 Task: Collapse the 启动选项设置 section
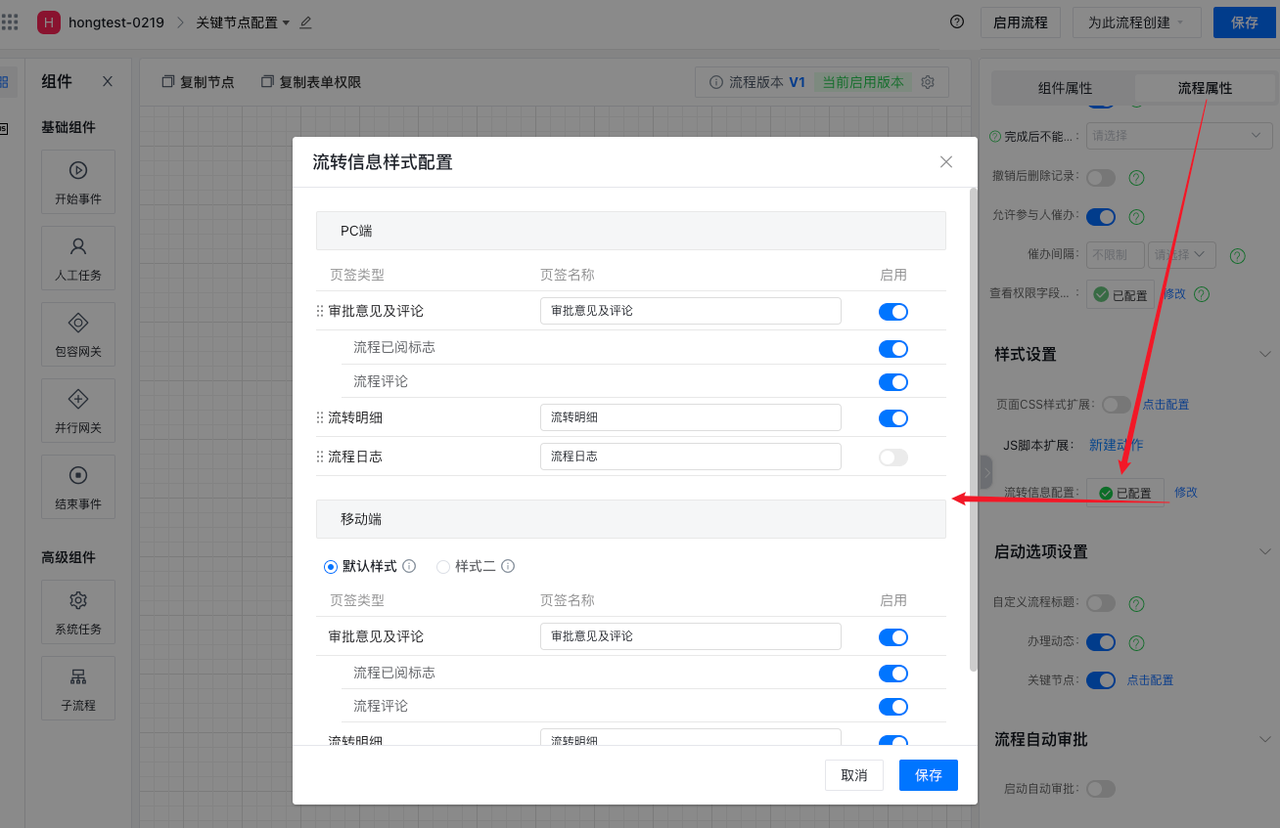click(x=1264, y=552)
